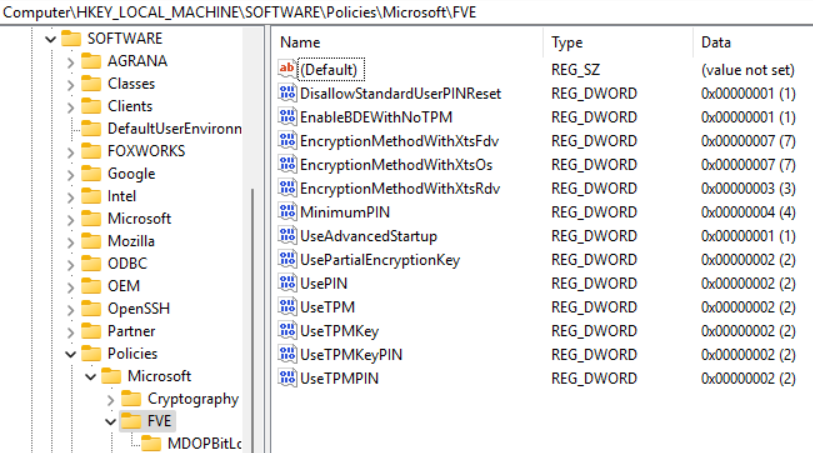The height and width of the screenshot is (453, 813).
Task: Select the DefaultUserEnvironment key
Action: pos(174,129)
